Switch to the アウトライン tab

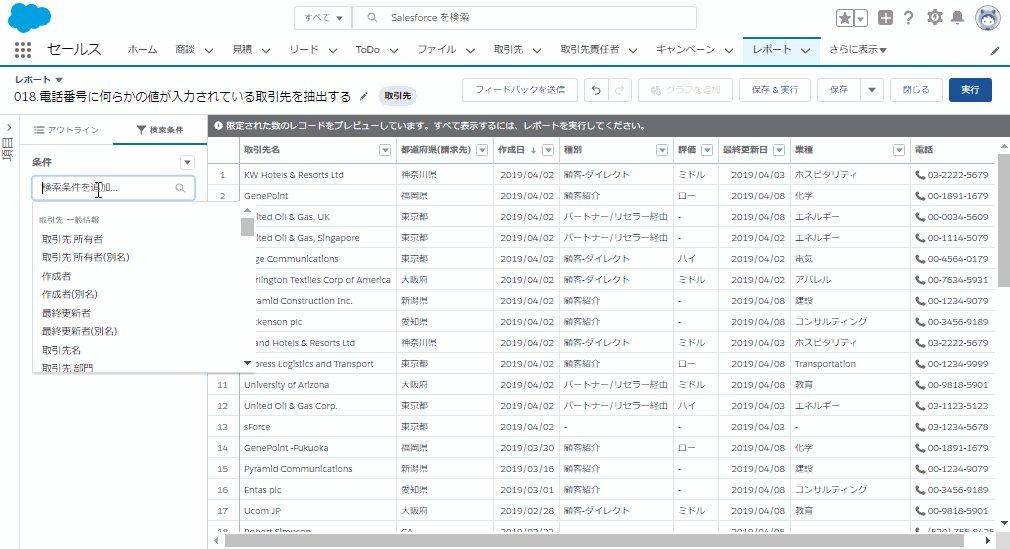(x=66, y=130)
